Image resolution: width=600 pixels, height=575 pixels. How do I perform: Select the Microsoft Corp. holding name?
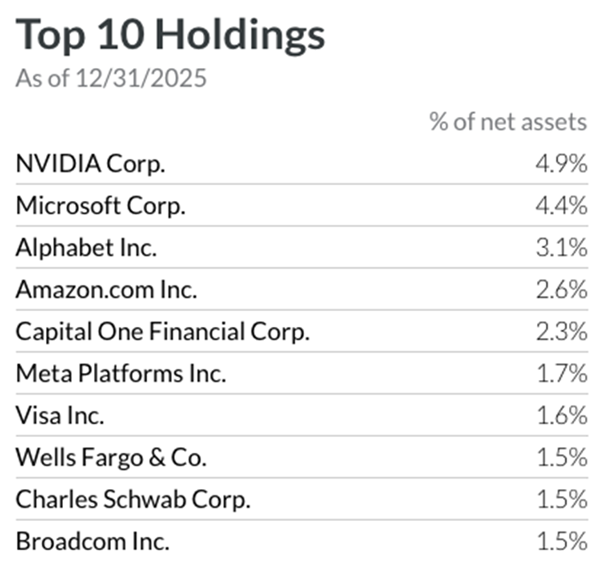(101, 207)
